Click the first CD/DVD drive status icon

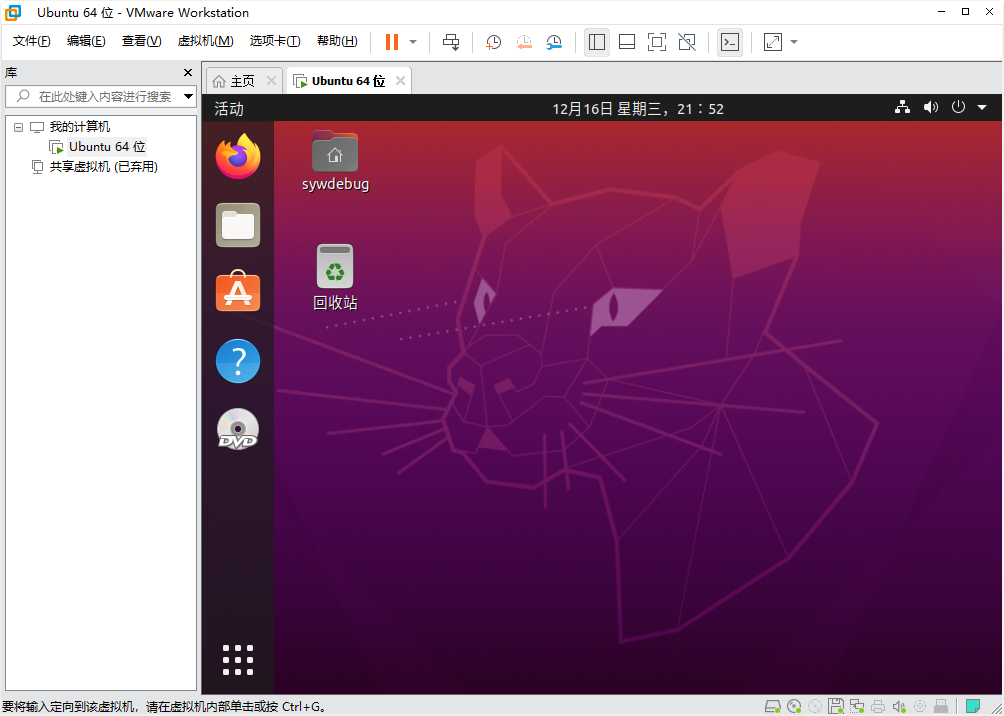pyautogui.click(x=794, y=706)
